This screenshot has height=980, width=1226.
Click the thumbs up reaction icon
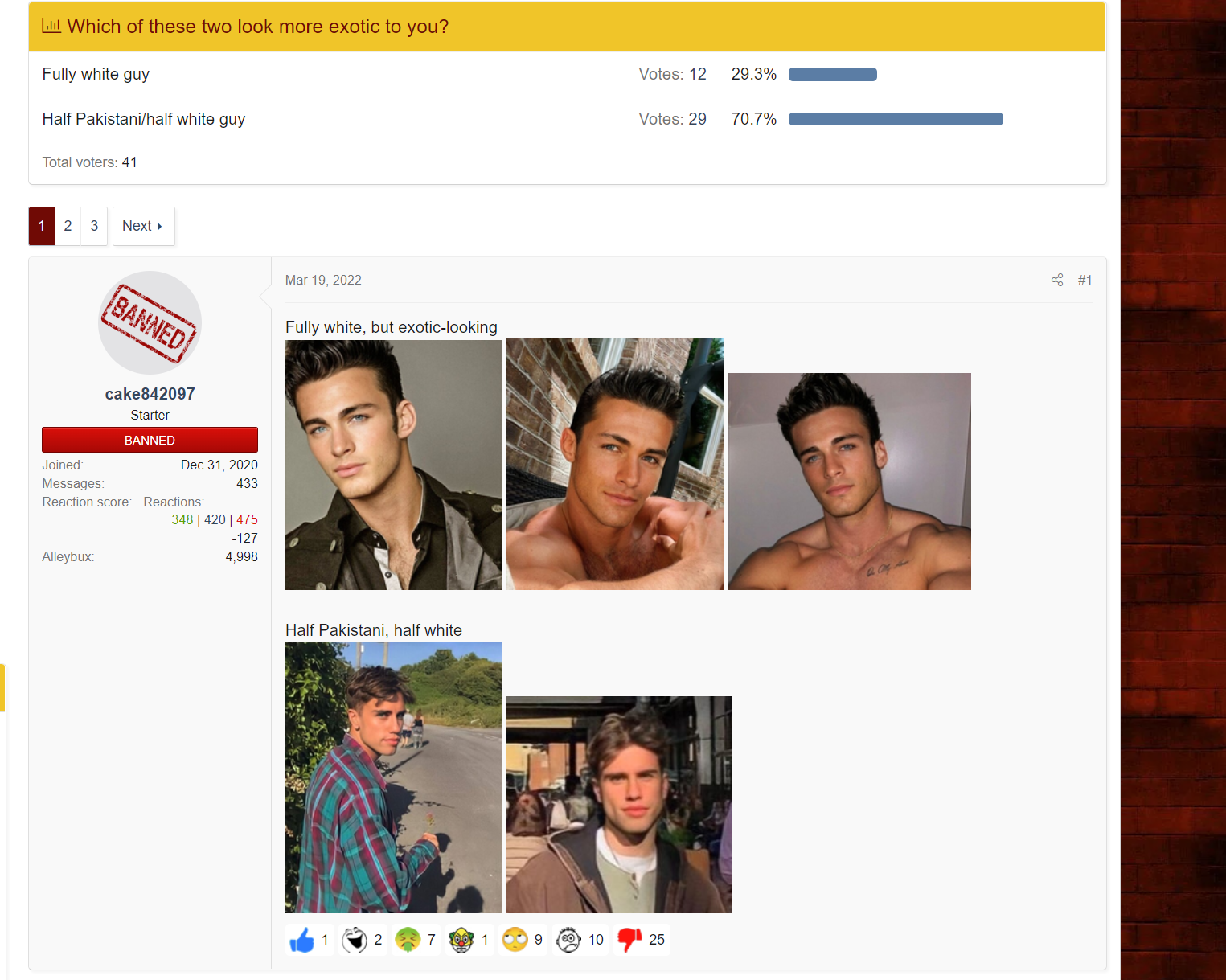(x=302, y=940)
